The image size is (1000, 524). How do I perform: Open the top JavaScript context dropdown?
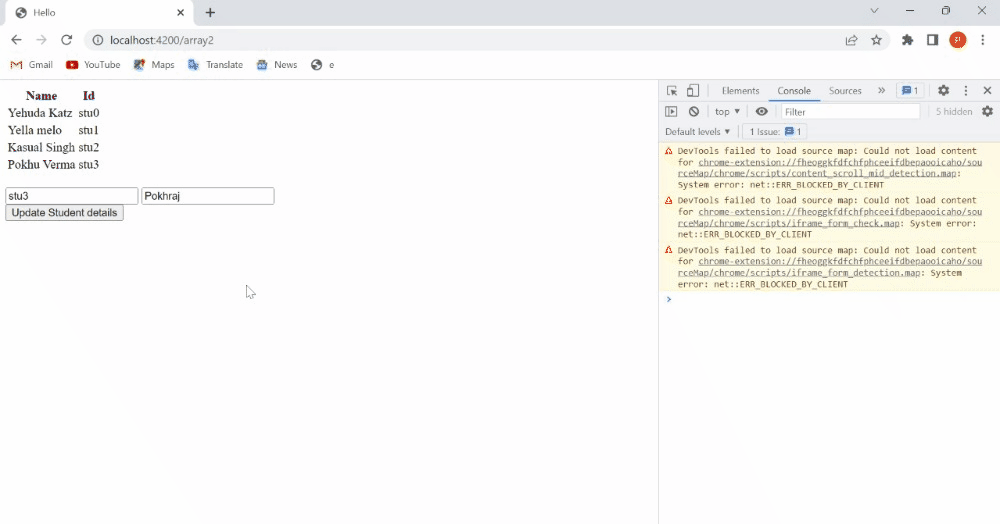pyautogui.click(x=727, y=112)
